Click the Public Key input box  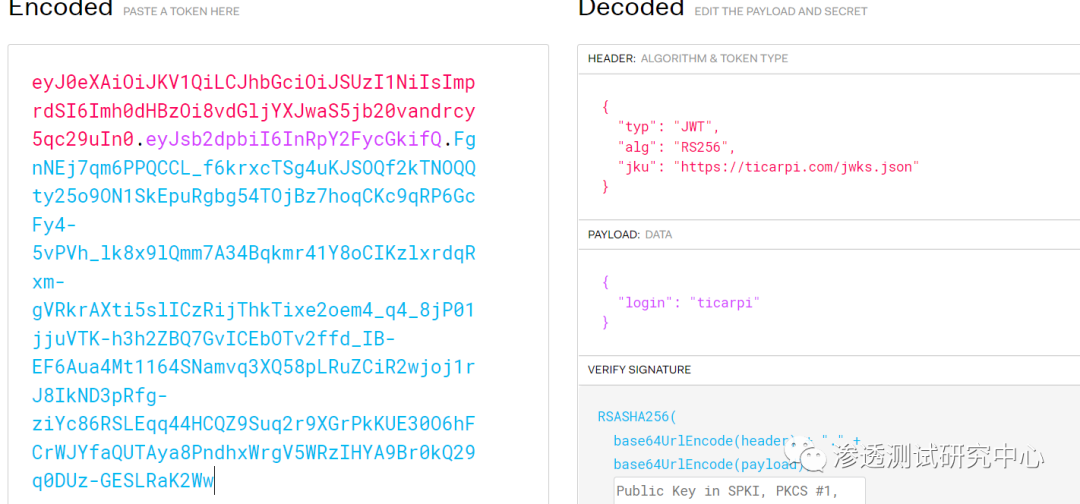point(738,490)
